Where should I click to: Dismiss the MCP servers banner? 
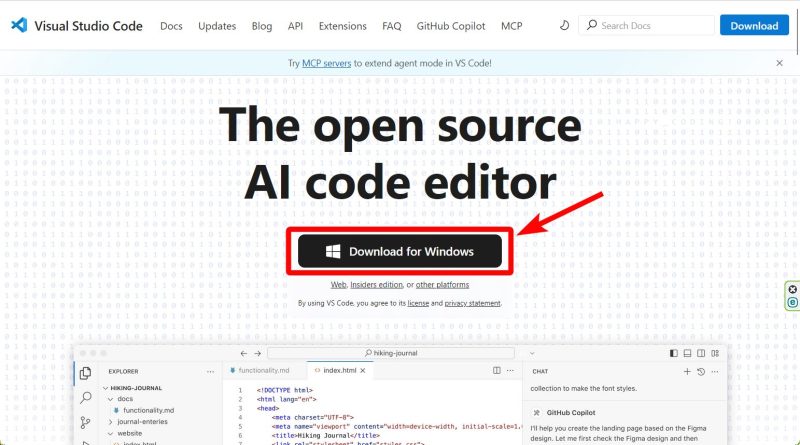pos(780,63)
